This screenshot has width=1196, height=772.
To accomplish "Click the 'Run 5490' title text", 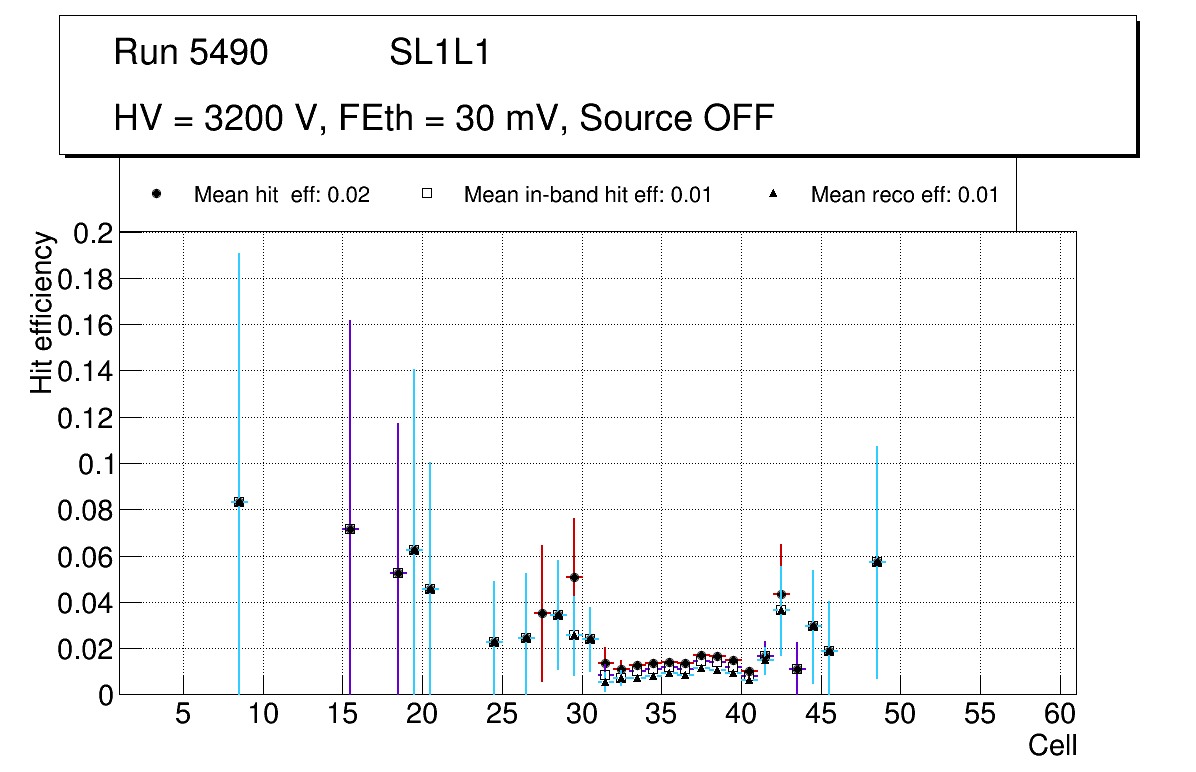I will click(191, 53).
